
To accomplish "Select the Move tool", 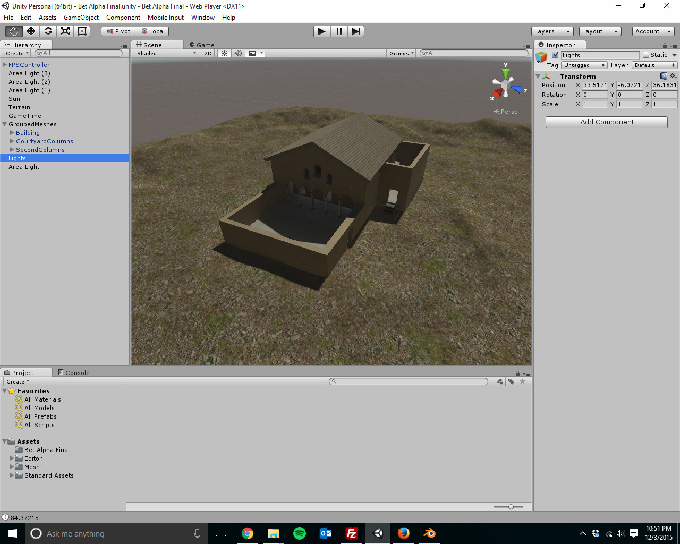I will 31,31.
